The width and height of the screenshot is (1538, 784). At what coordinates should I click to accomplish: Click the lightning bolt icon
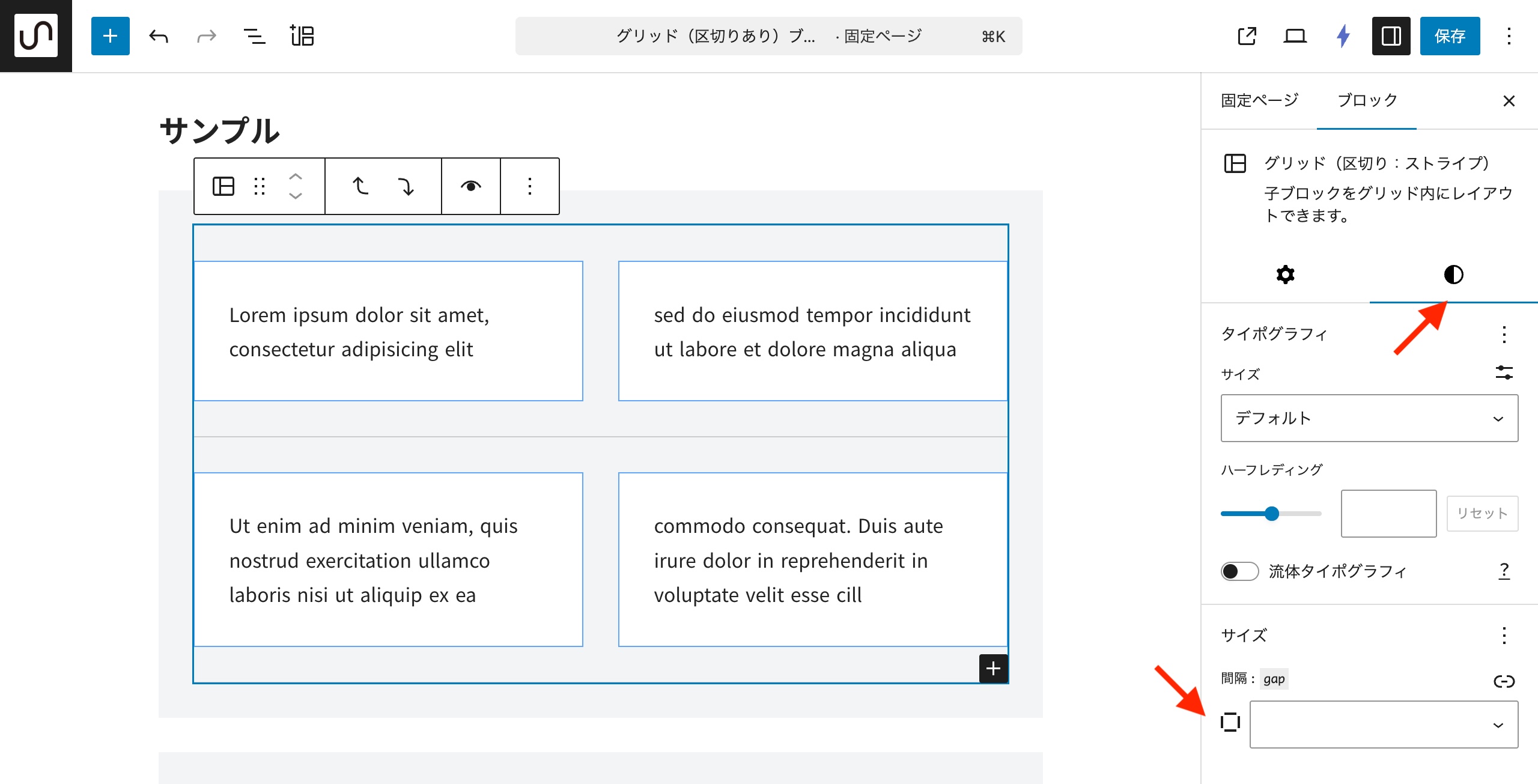click(x=1343, y=36)
